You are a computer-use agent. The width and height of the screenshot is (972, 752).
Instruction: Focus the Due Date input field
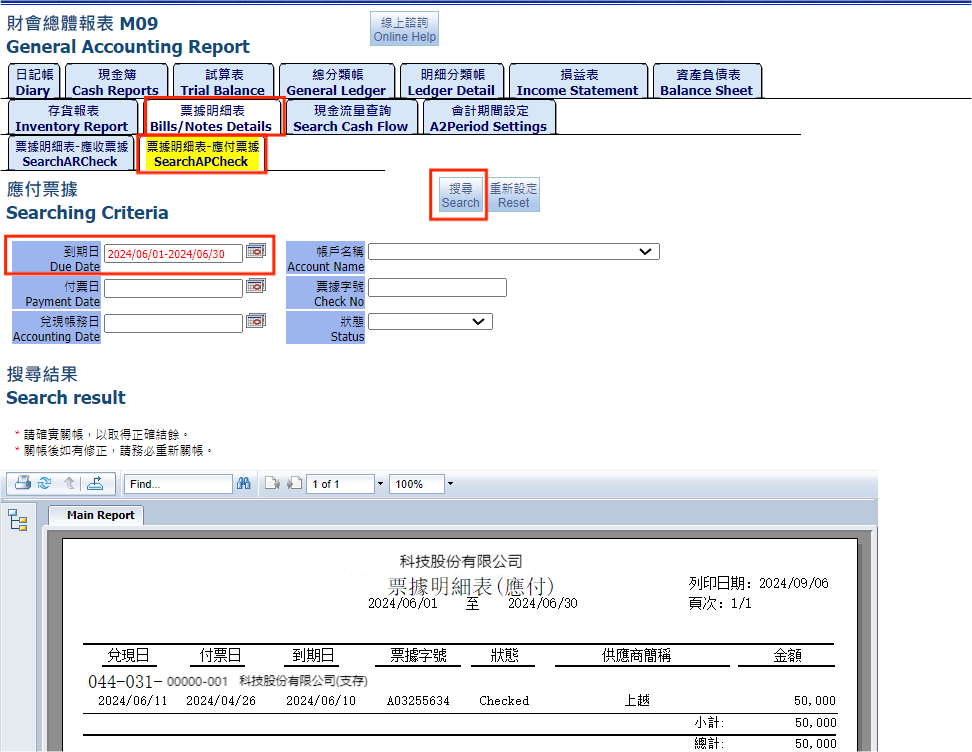point(173,254)
